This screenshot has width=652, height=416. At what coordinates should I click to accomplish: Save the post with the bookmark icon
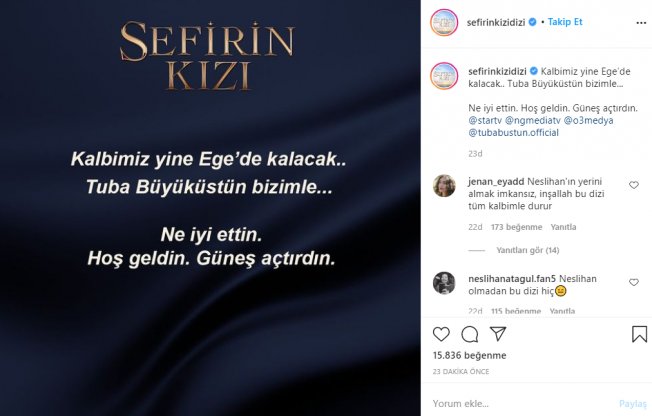tap(639, 334)
